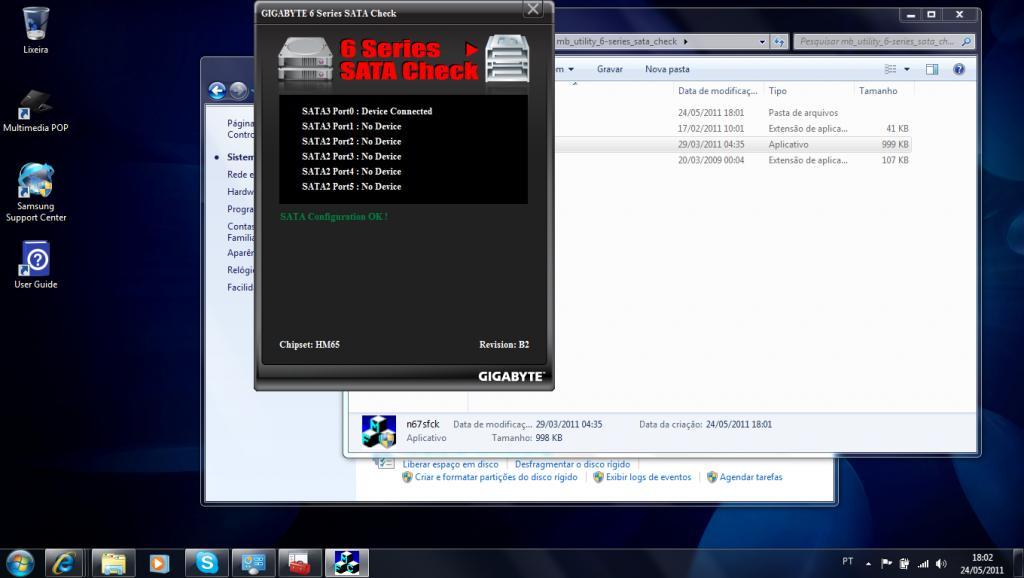Image resolution: width=1024 pixels, height=578 pixels.
Task: Select the file row sized 107 KB
Action: (733, 160)
